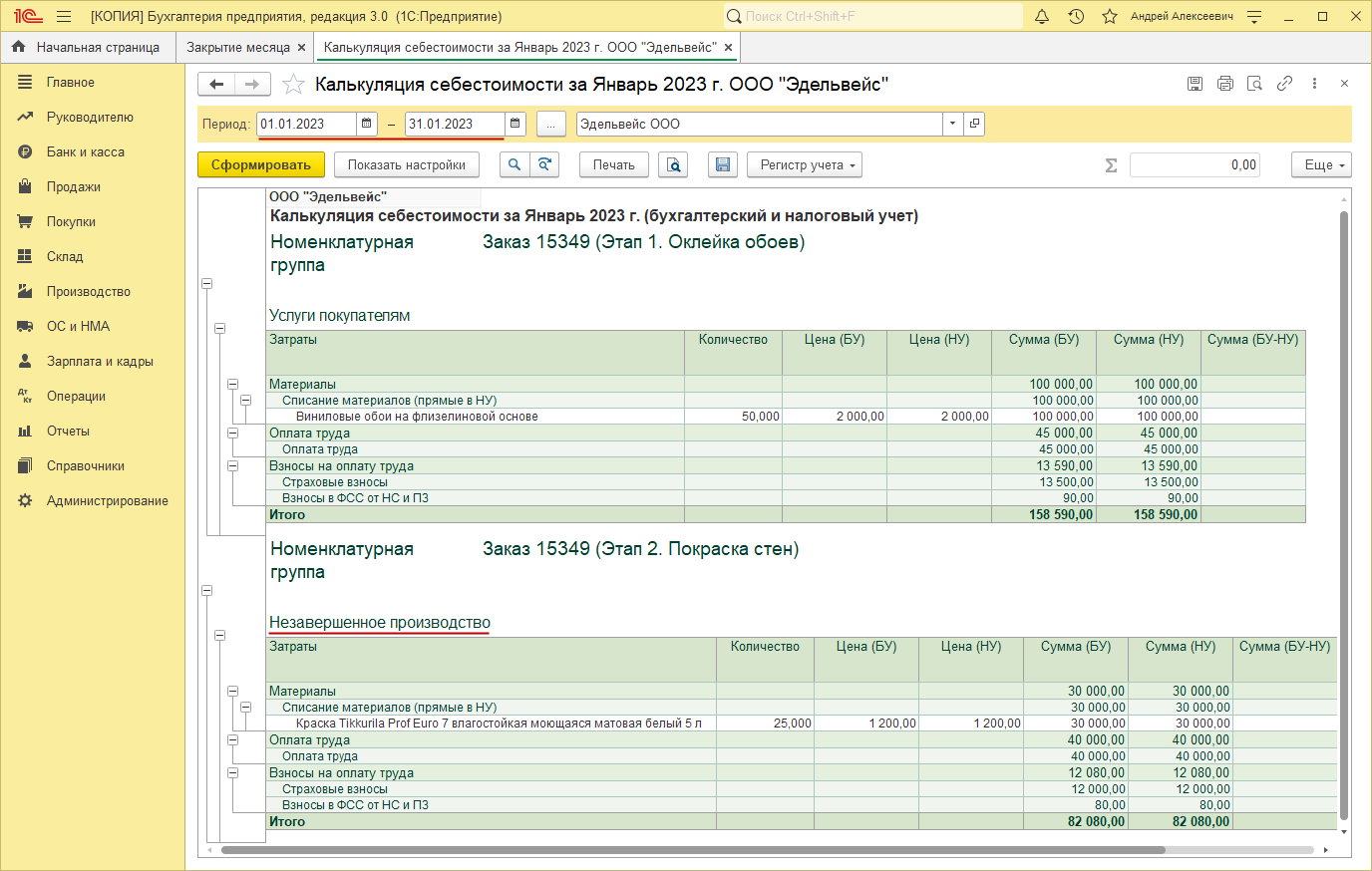This screenshot has height=871, width=1372.
Task: Open the Руководителю section
Action: (x=92, y=118)
